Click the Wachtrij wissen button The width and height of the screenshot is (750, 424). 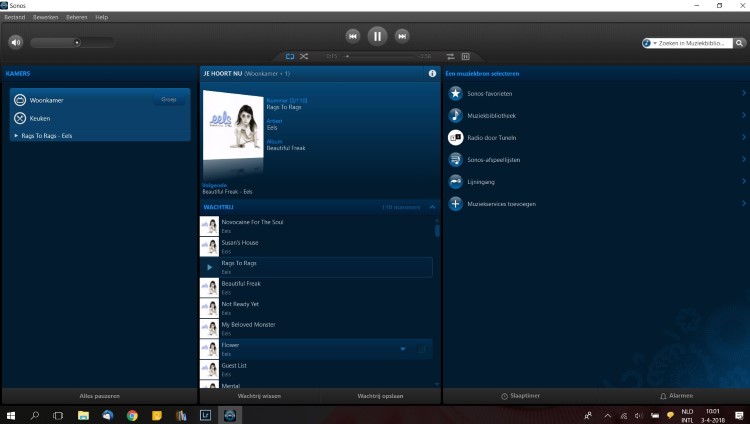259,396
